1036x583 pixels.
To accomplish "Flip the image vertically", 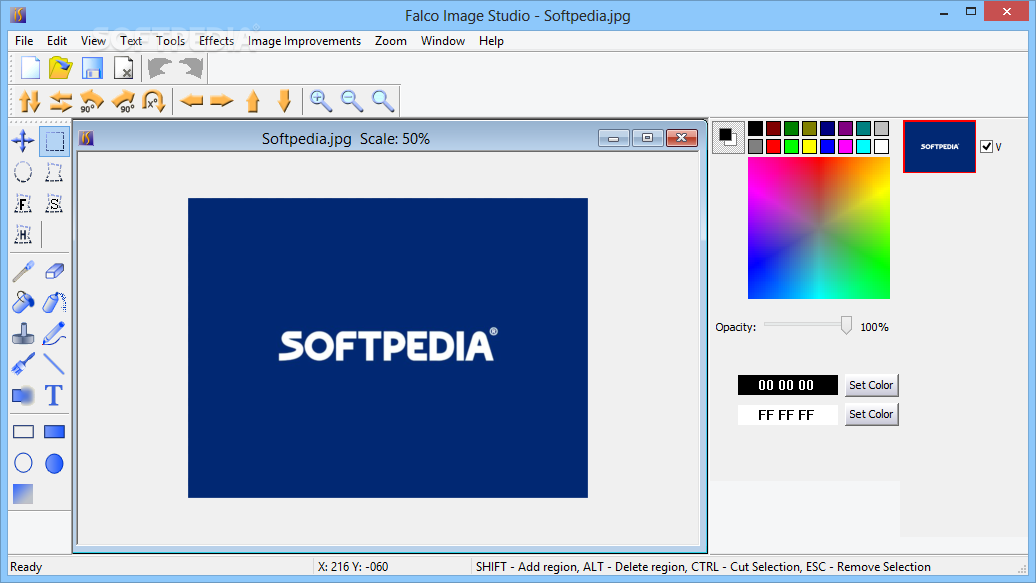I will [30, 101].
